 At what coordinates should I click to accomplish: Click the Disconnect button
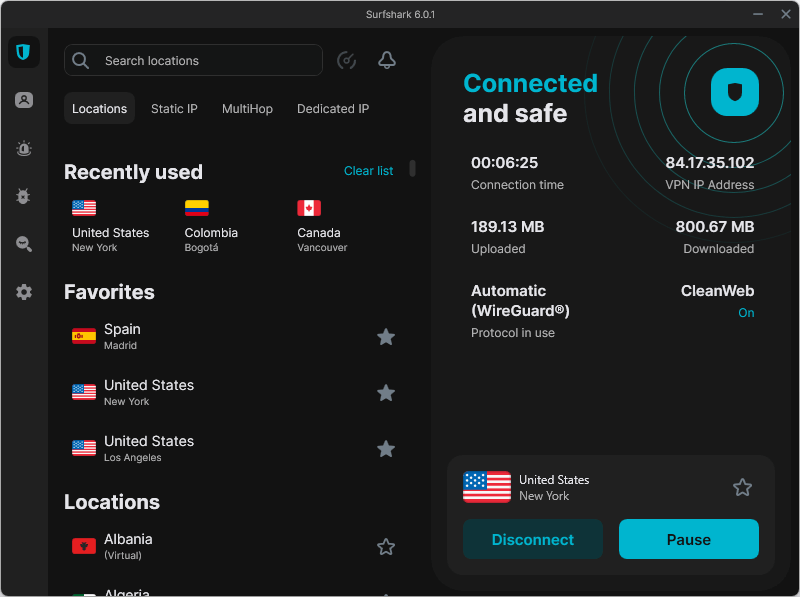533,539
